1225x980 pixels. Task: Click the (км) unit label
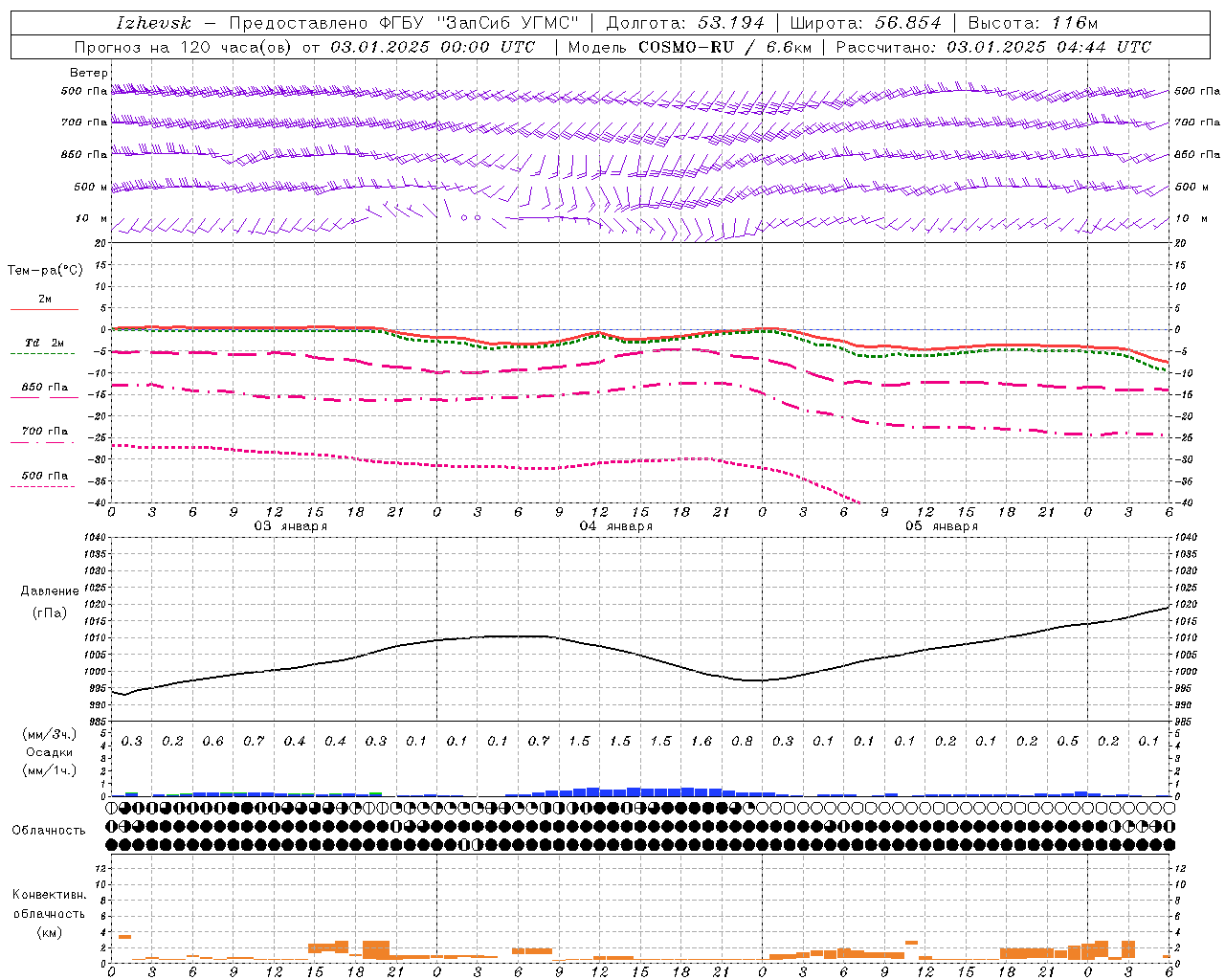coord(49,932)
